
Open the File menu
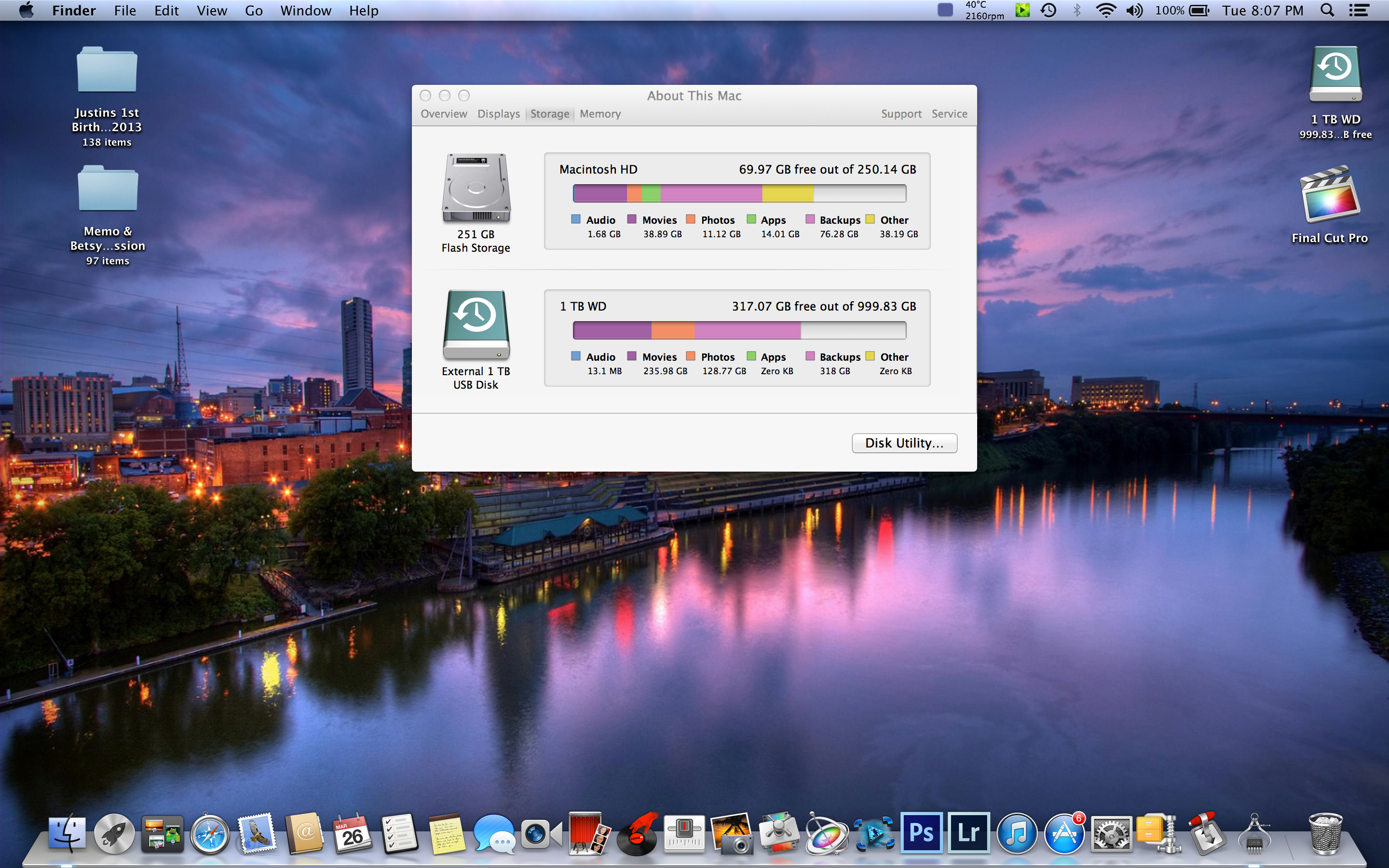[125, 10]
